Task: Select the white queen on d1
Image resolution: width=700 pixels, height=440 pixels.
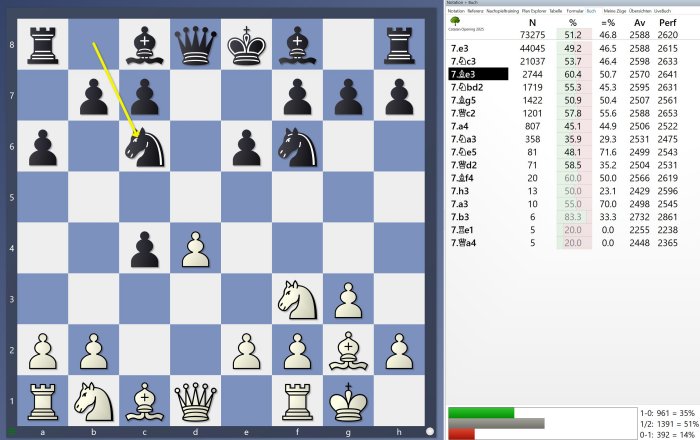Action: coord(193,393)
